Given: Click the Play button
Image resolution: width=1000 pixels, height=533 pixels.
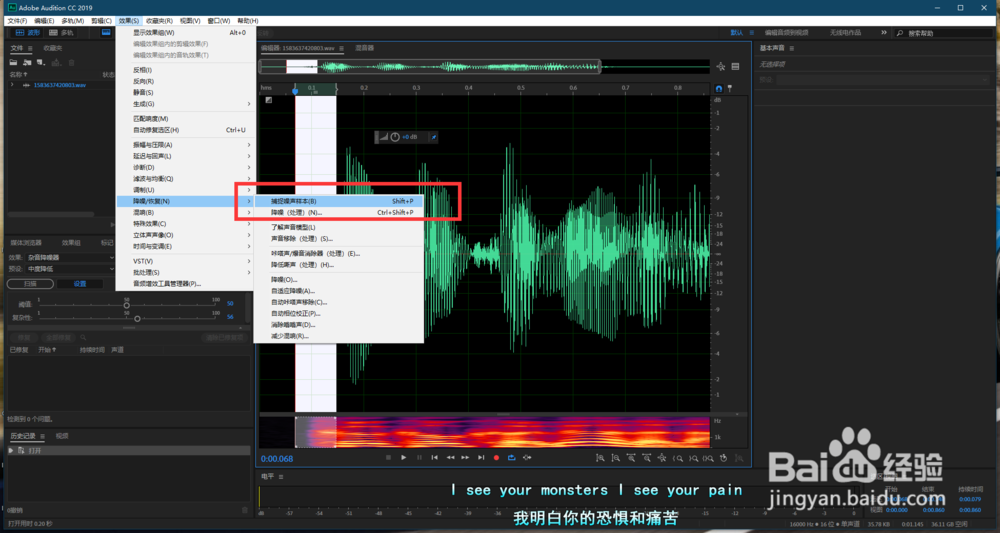Looking at the screenshot, I should [404, 458].
